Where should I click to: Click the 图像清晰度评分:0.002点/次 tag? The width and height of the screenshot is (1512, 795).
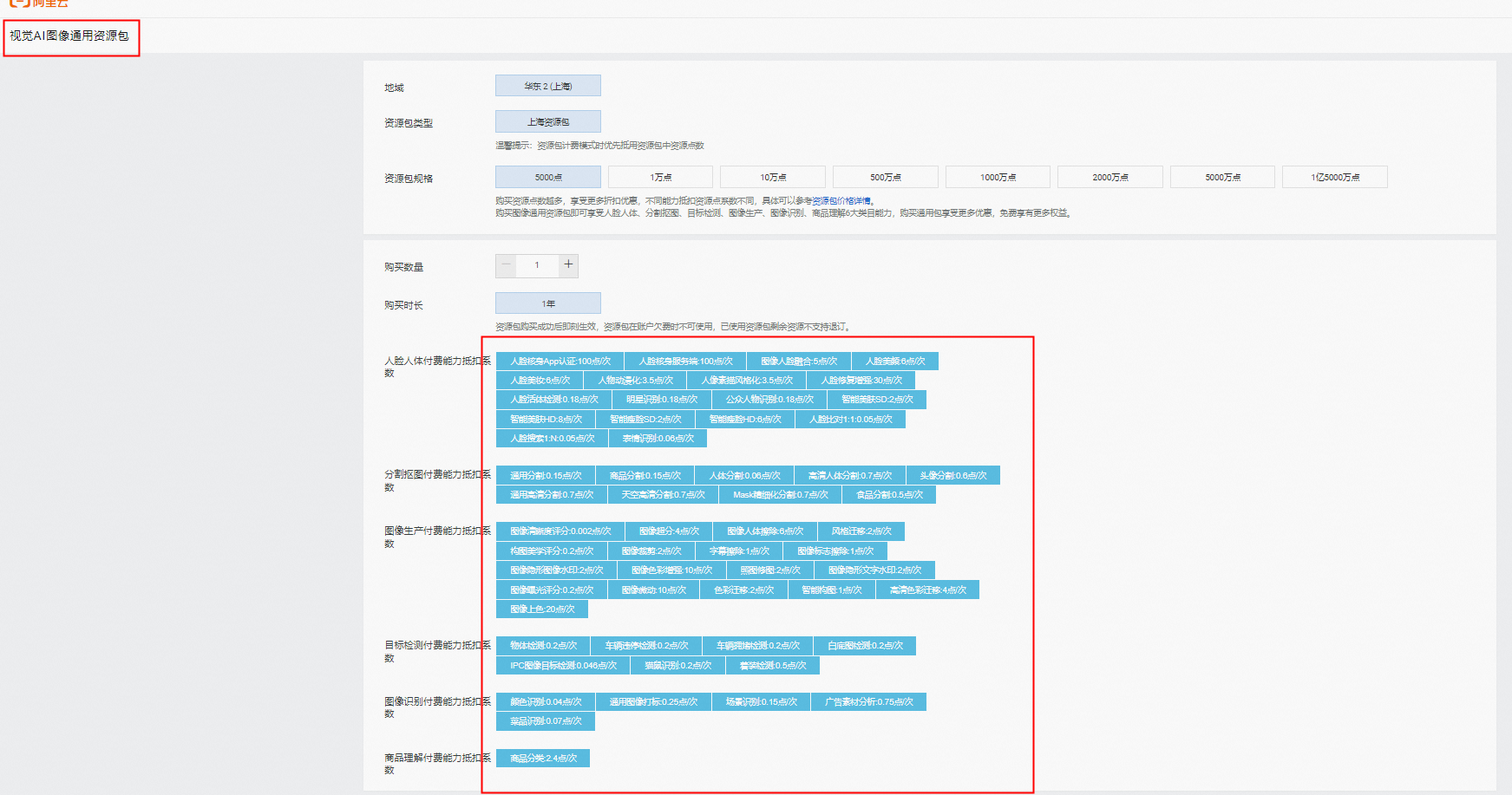tap(560, 531)
